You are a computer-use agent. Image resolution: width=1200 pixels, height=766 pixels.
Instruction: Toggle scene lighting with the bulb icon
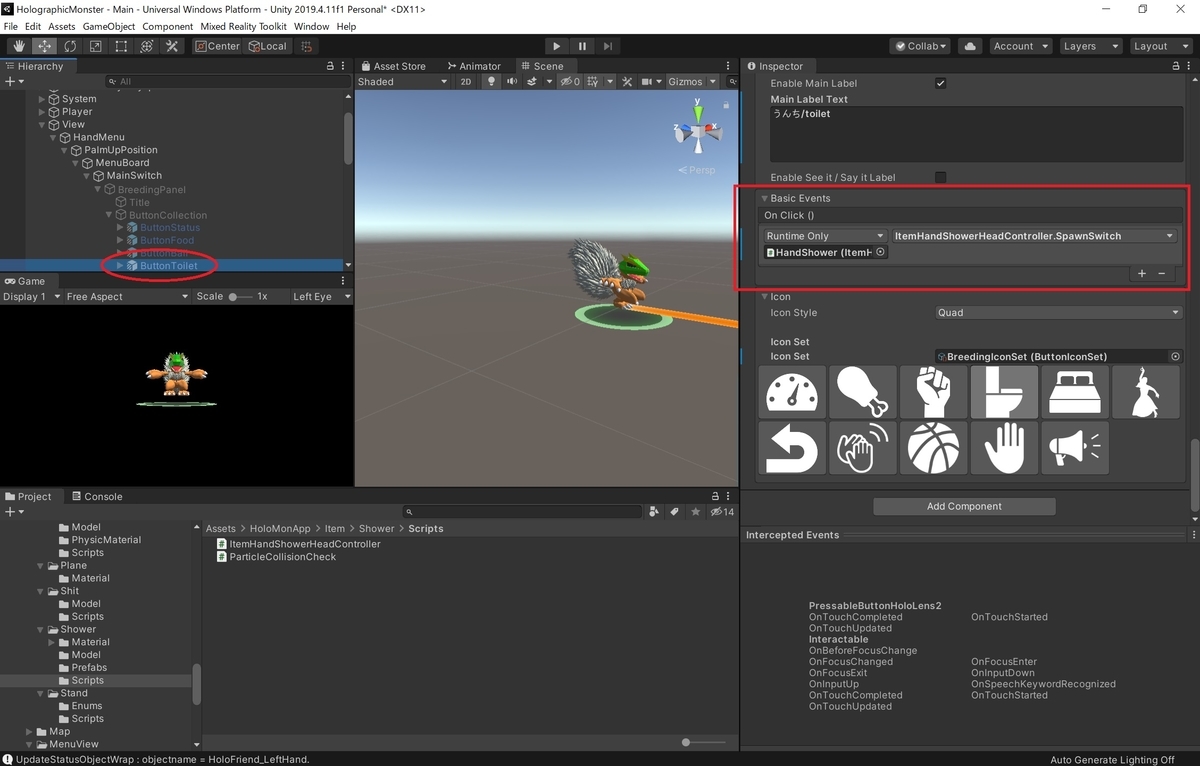491,82
